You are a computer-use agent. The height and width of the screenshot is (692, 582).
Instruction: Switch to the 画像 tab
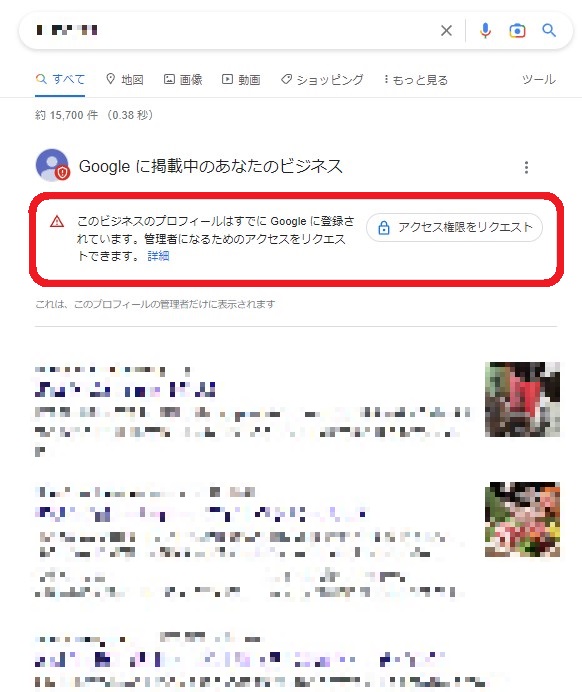[x=183, y=79]
